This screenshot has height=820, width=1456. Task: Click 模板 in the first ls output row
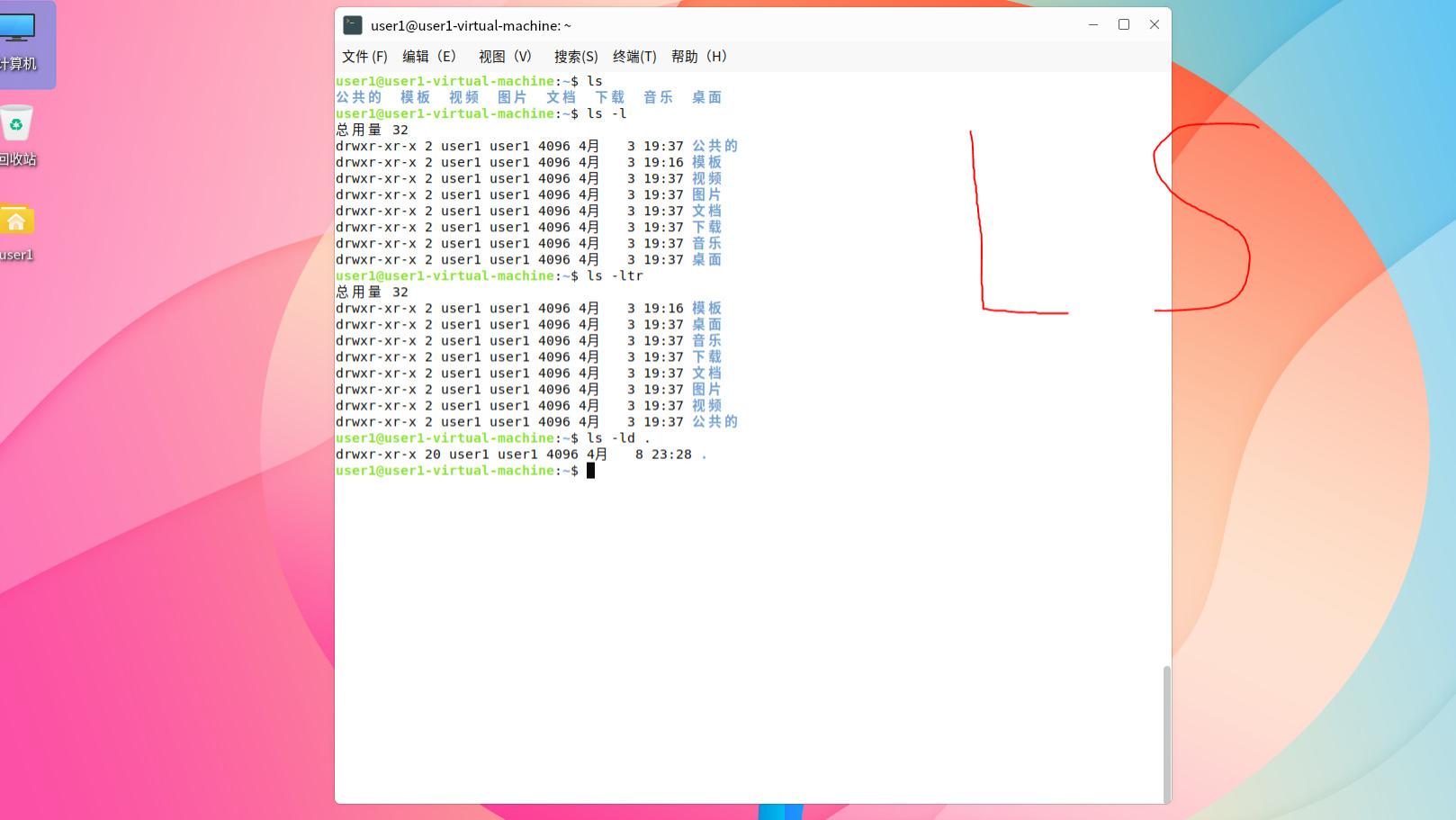tap(416, 97)
